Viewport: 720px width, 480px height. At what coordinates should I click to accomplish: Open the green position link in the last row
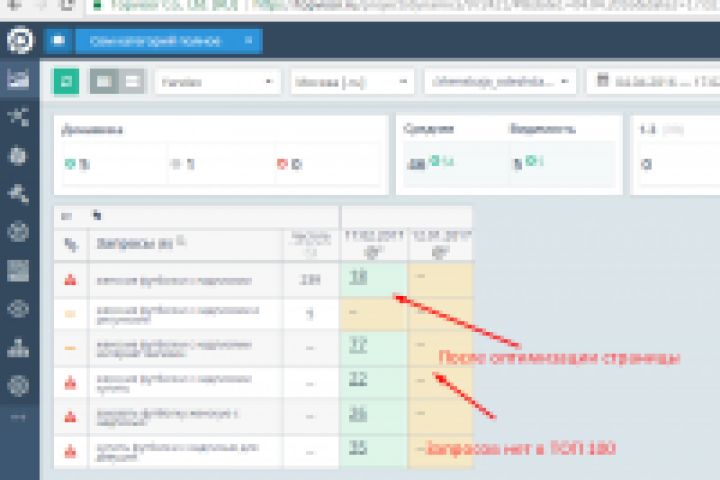358,447
